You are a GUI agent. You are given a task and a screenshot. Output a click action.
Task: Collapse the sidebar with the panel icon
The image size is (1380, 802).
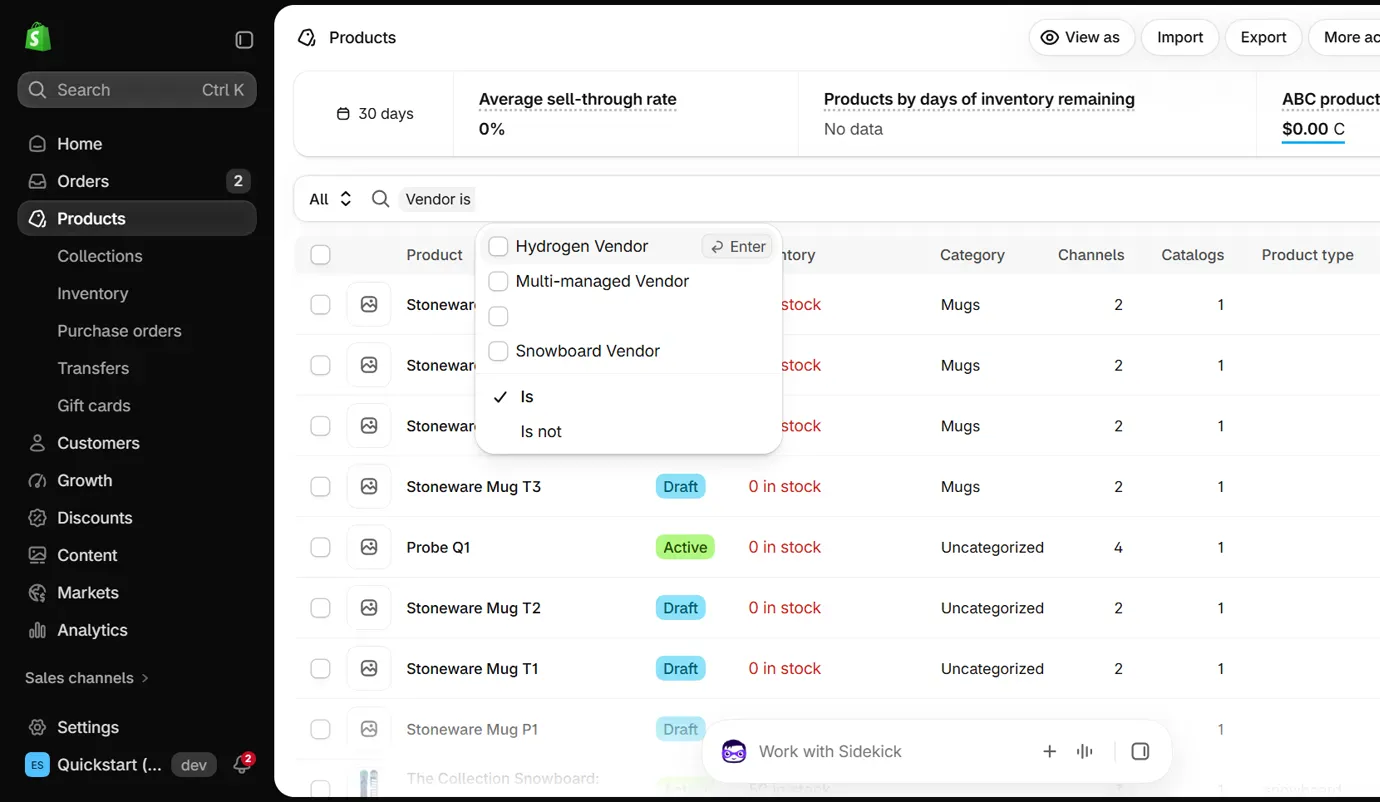click(x=244, y=40)
